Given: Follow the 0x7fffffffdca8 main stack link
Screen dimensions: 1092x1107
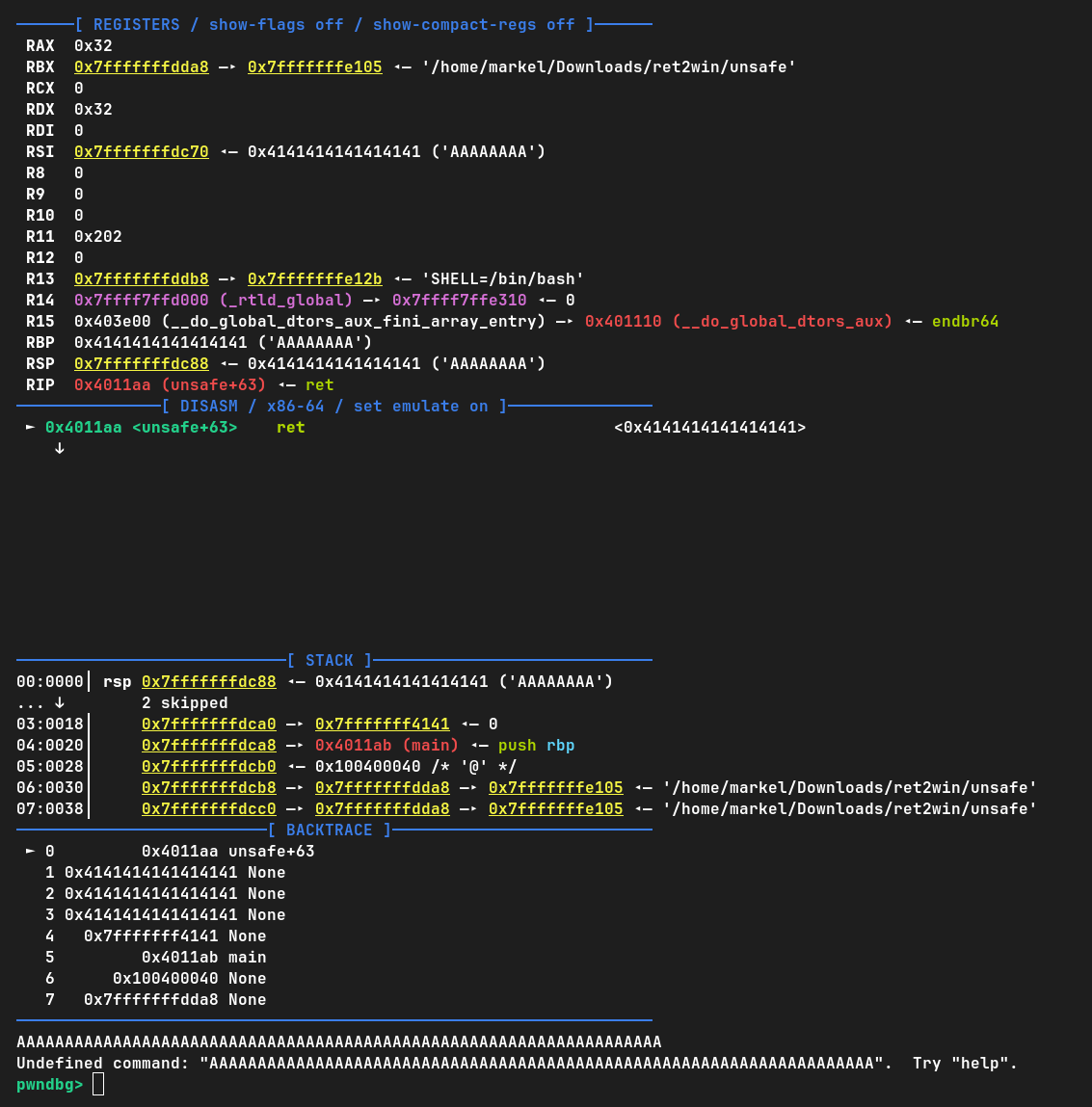Looking at the screenshot, I should [208, 745].
